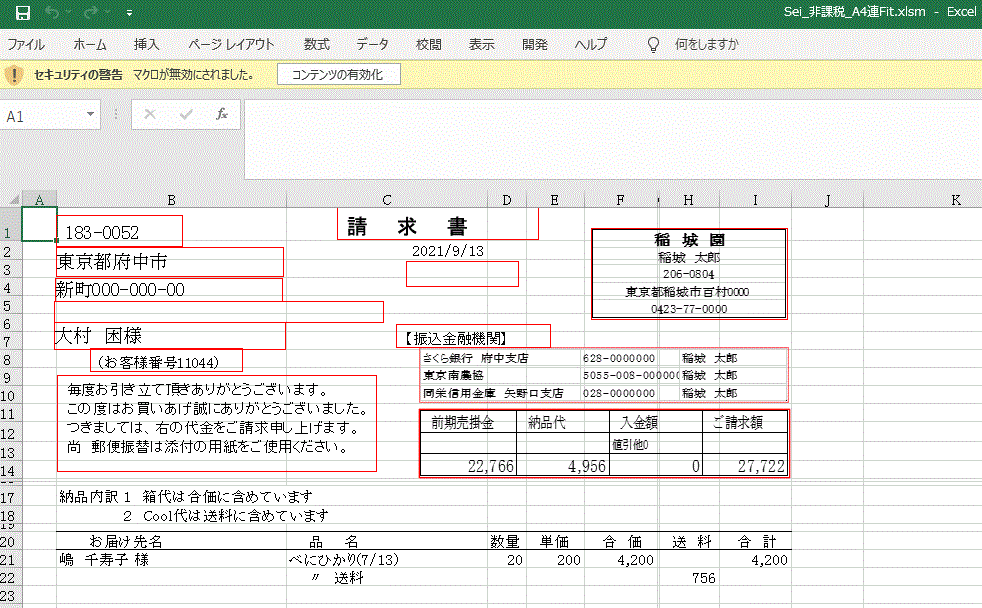The height and width of the screenshot is (608, 982).
Task: Select column K header
Action: pyautogui.click(x=956, y=200)
